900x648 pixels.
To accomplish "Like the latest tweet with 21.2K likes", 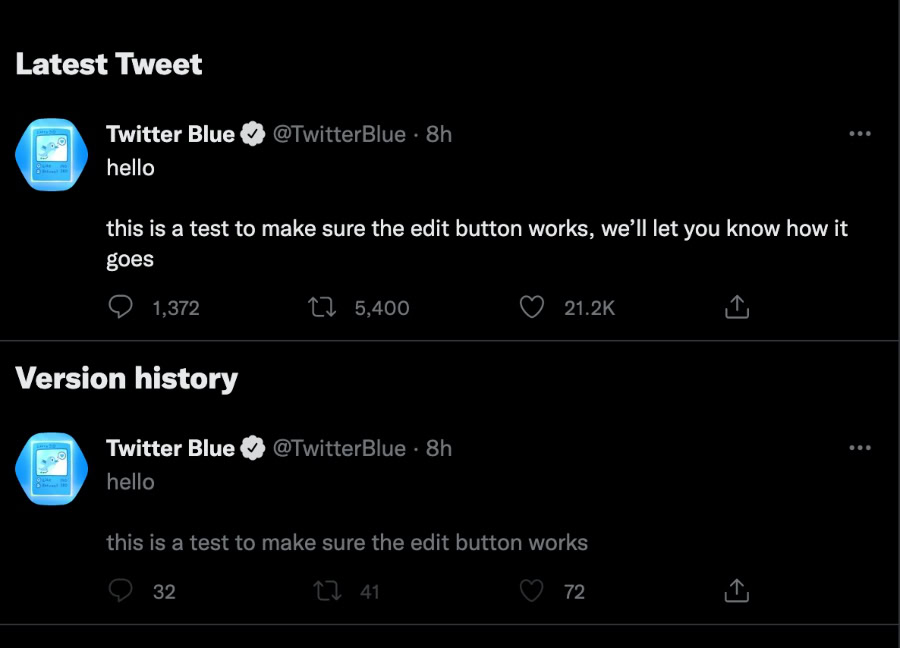I will [532, 307].
